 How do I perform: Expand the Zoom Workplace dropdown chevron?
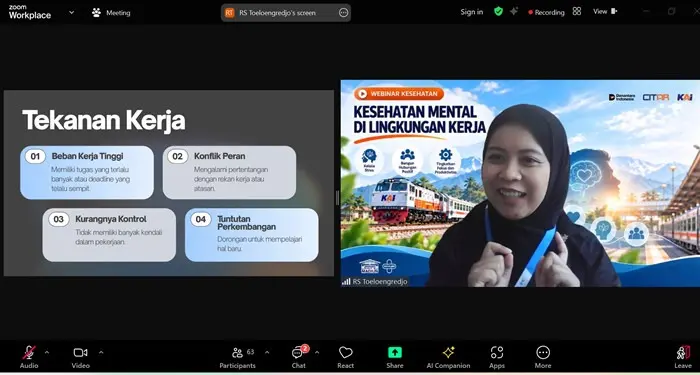coord(71,12)
